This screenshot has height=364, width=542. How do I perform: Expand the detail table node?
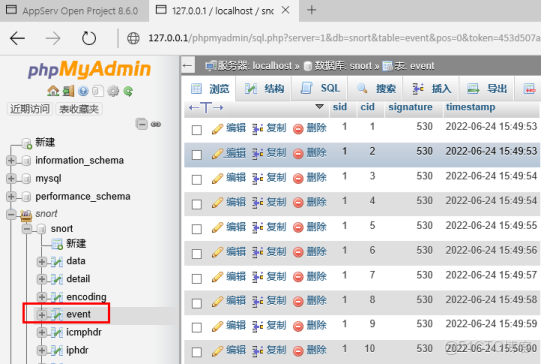point(42,279)
